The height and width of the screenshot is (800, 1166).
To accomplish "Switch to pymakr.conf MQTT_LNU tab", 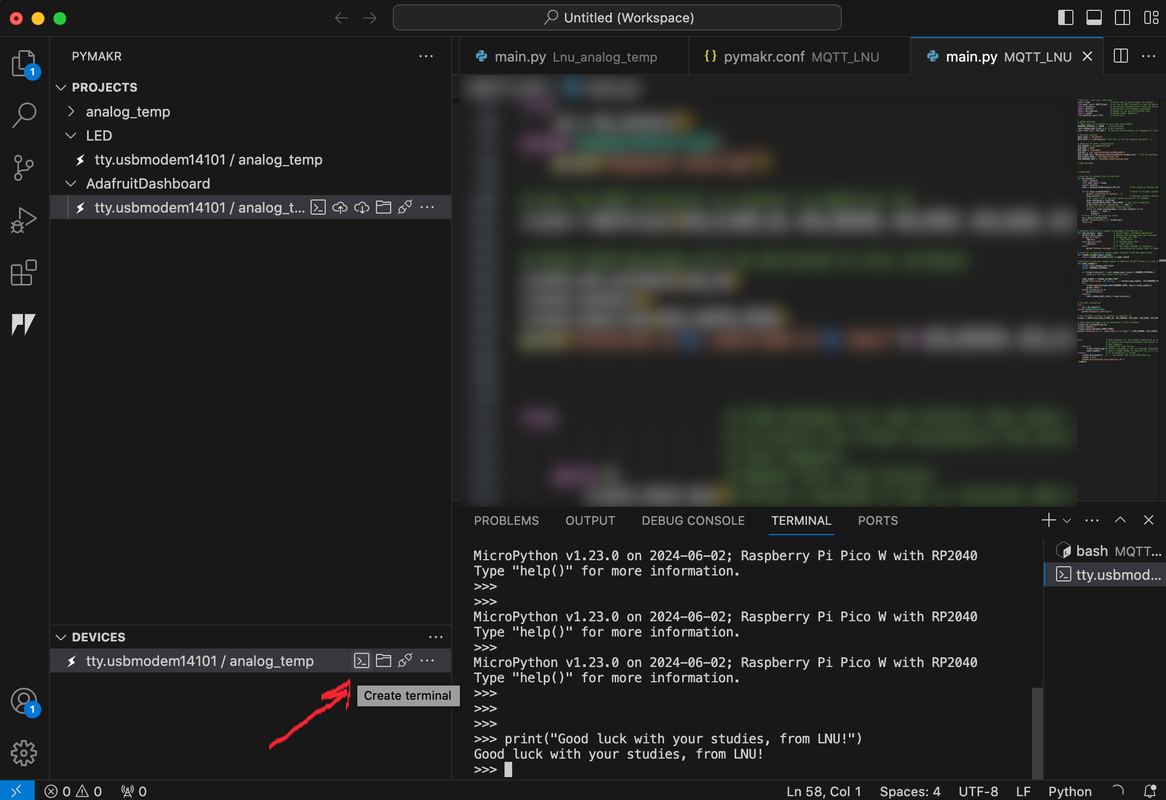I will 800,57.
